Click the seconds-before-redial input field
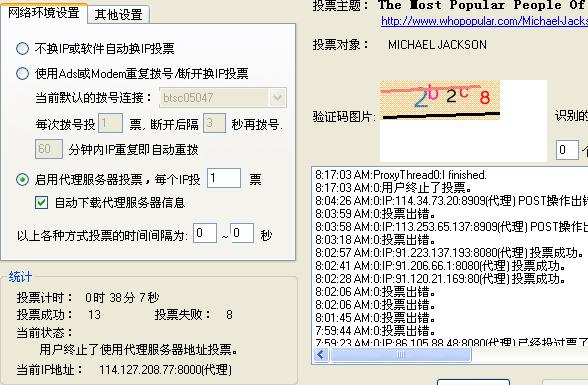The height and width of the screenshot is (385, 588). click(214, 123)
